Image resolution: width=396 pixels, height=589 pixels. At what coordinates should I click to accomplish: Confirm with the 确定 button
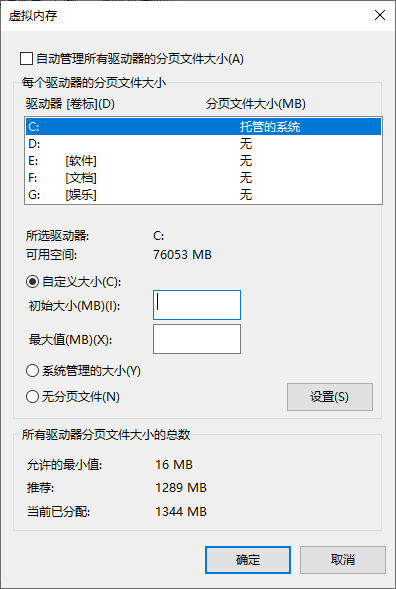tap(248, 560)
